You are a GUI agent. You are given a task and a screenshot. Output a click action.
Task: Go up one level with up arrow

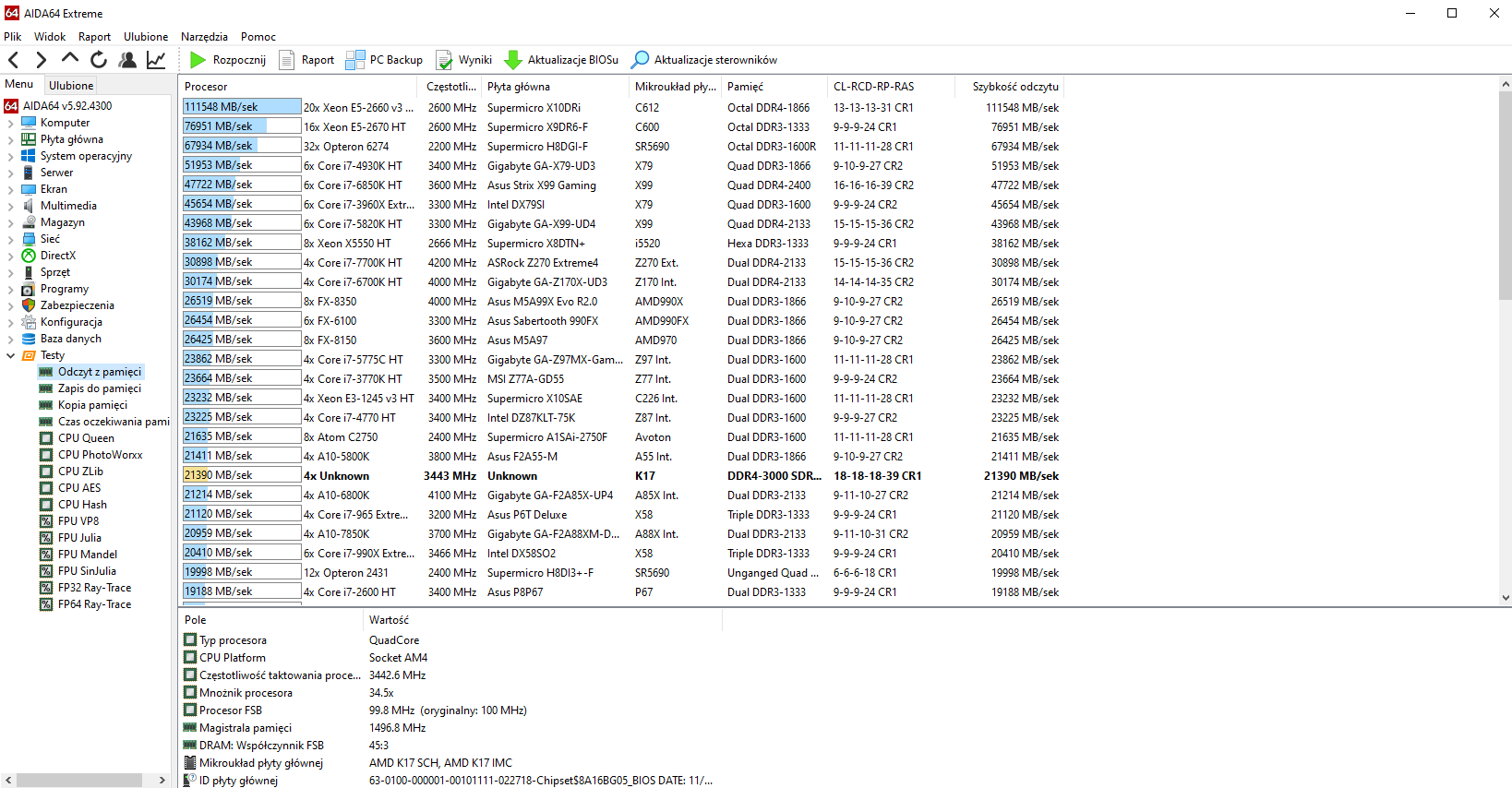click(70, 60)
